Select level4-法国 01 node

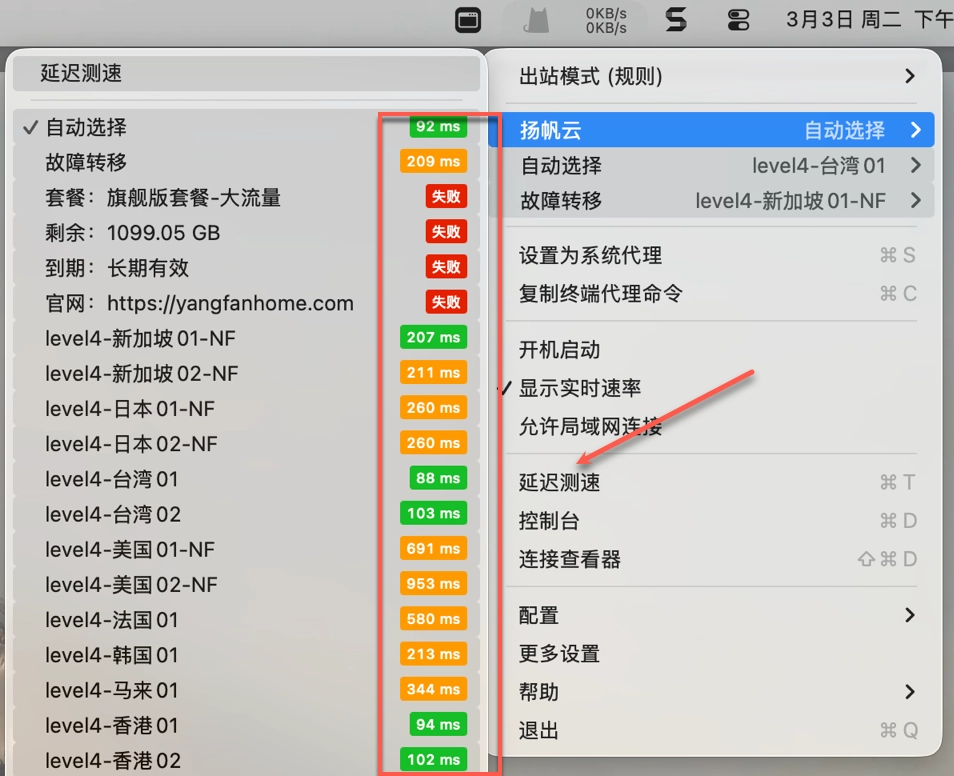pyautogui.click(x=246, y=620)
